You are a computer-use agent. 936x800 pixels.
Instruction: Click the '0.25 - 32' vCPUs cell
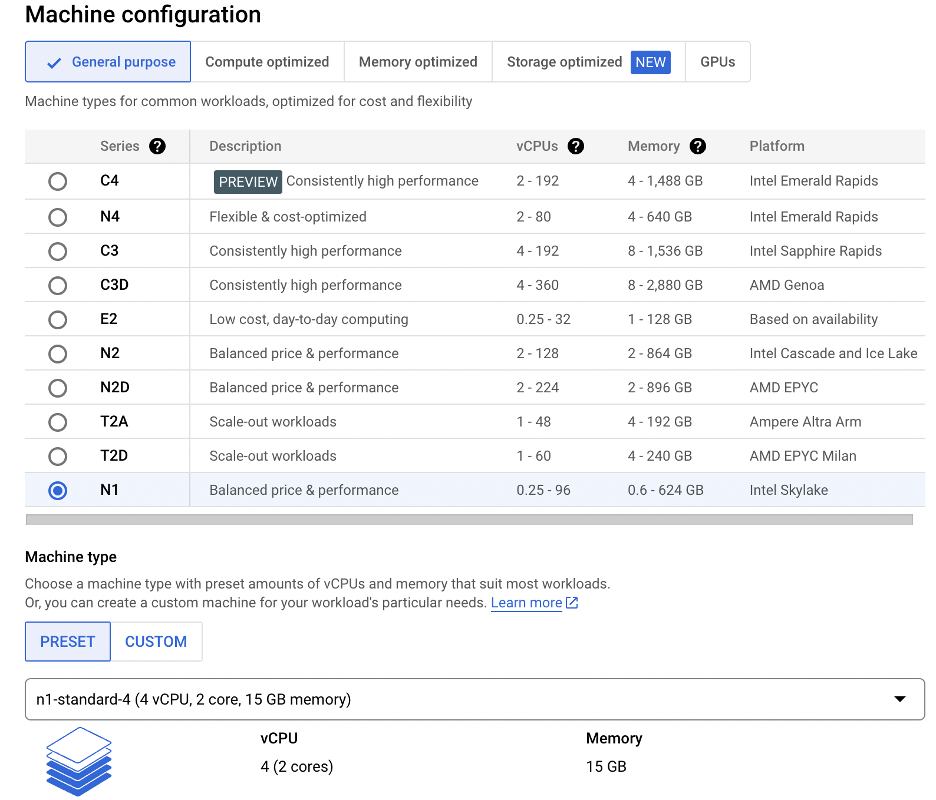544,319
